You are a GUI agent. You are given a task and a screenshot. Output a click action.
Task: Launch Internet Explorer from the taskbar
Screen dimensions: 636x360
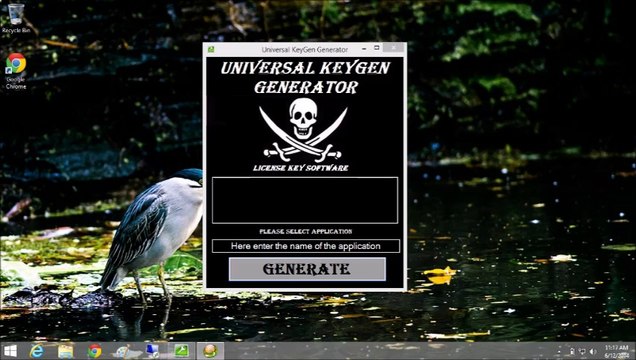[37, 351]
